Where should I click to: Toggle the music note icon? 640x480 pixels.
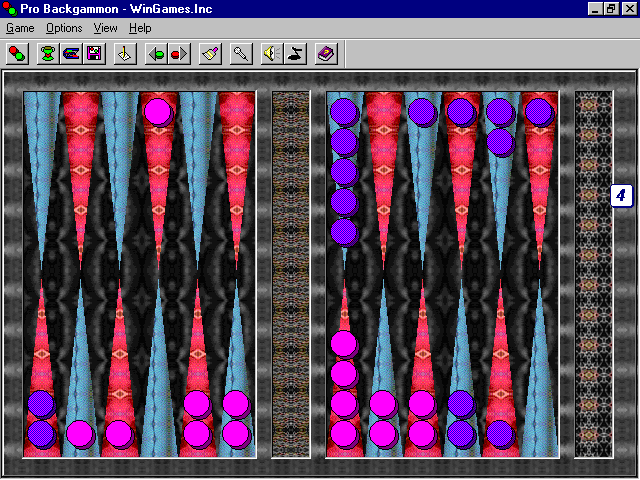[x=295, y=54]
